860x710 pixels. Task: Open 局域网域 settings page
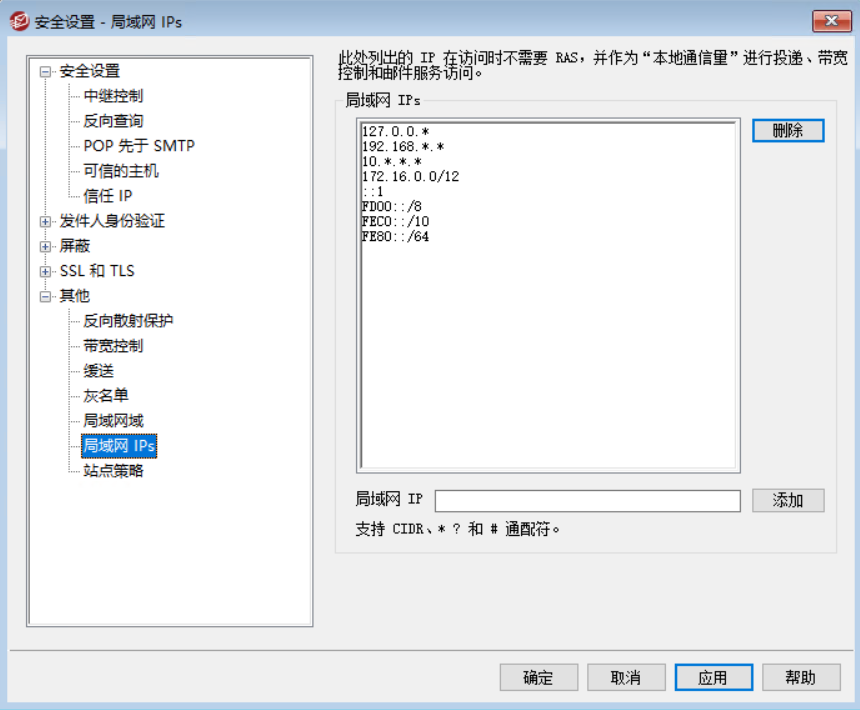click(113, 421)
